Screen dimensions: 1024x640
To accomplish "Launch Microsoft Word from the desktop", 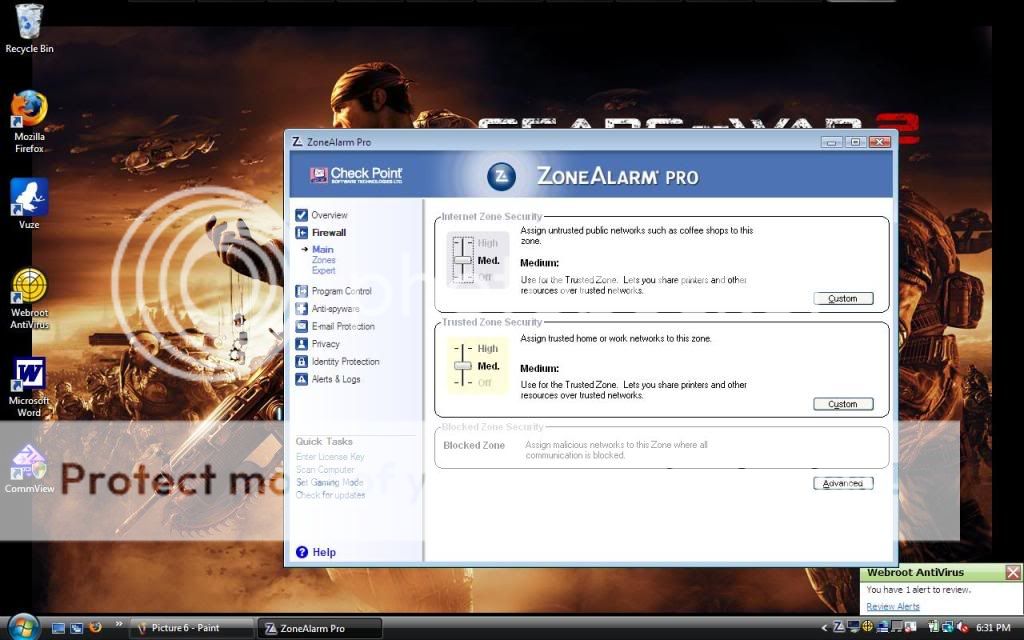I will coord(29,387).
